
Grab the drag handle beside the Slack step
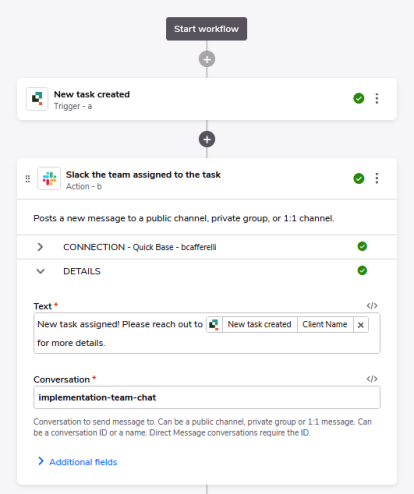[28, 179]
